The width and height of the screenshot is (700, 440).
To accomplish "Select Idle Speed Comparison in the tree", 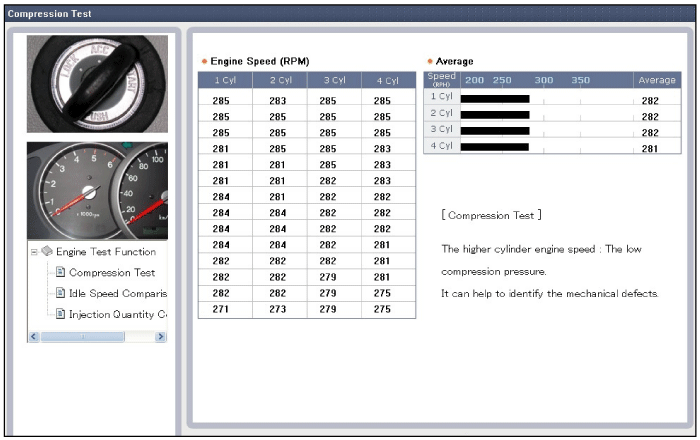I will [x=118, y=293].
